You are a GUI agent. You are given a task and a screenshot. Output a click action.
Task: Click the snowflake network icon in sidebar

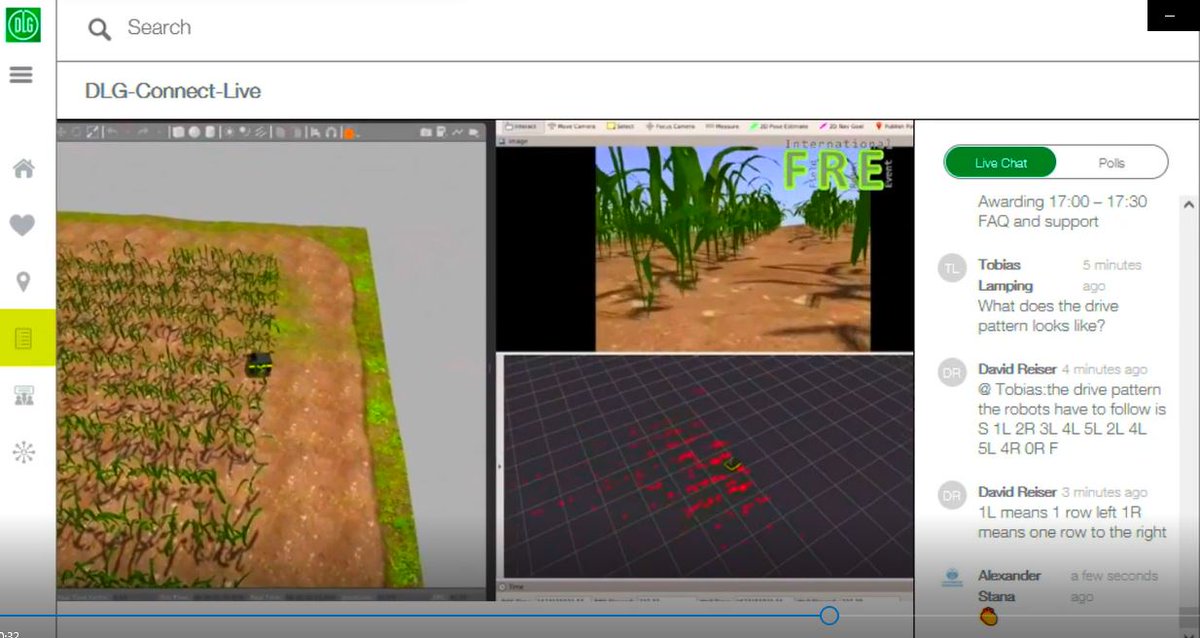pyautogui.click(x=23, y=452)
